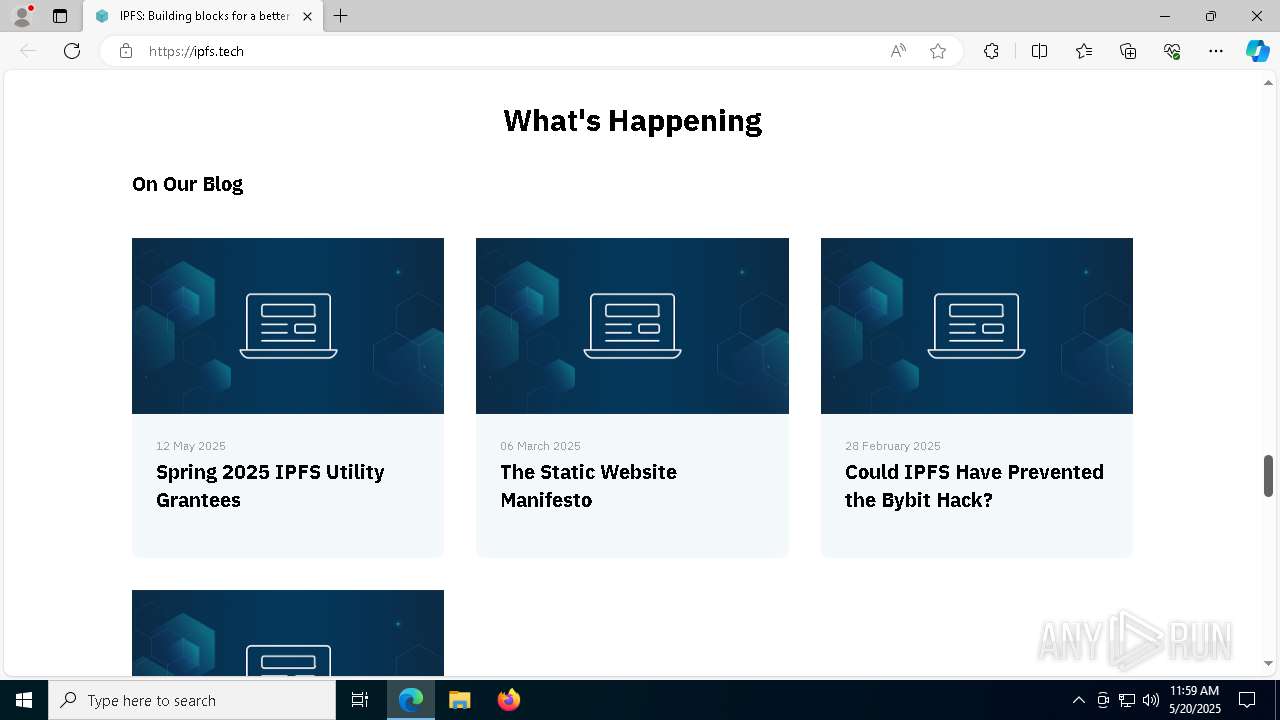
Task: Click the 06 March 2025 date text
Action: 540,446
